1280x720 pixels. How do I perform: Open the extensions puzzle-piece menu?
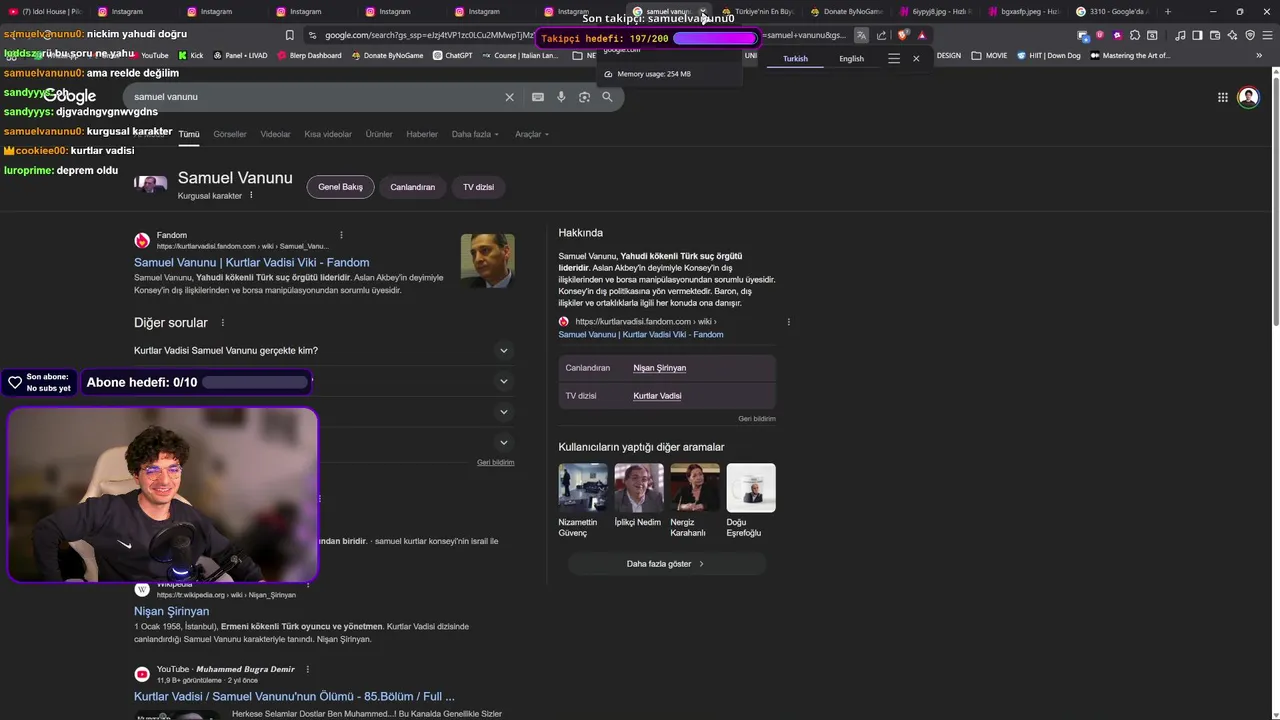pos(1135,35)
